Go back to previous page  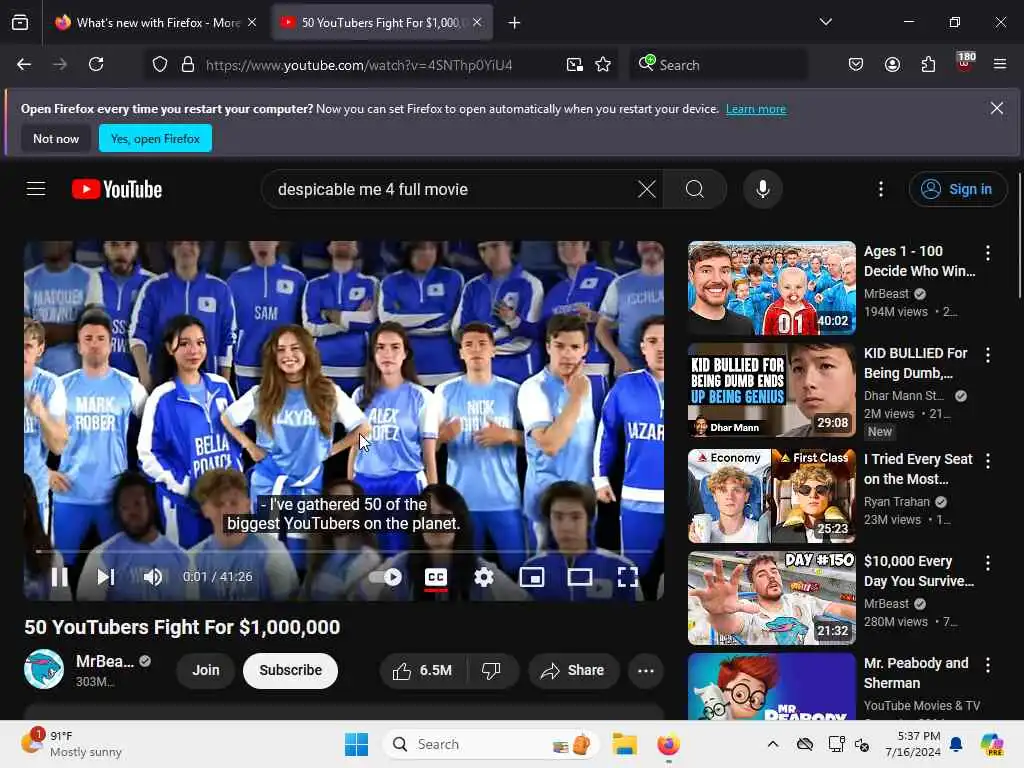tap(24, 64)
